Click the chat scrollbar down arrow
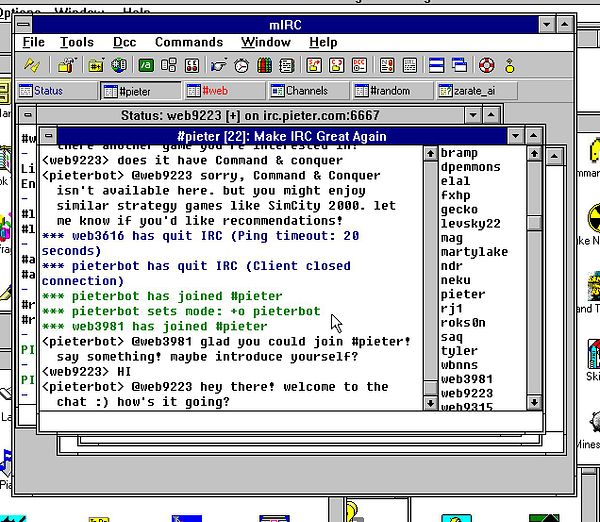Screen dimensions: 600x522 click(x=430, y=403)
